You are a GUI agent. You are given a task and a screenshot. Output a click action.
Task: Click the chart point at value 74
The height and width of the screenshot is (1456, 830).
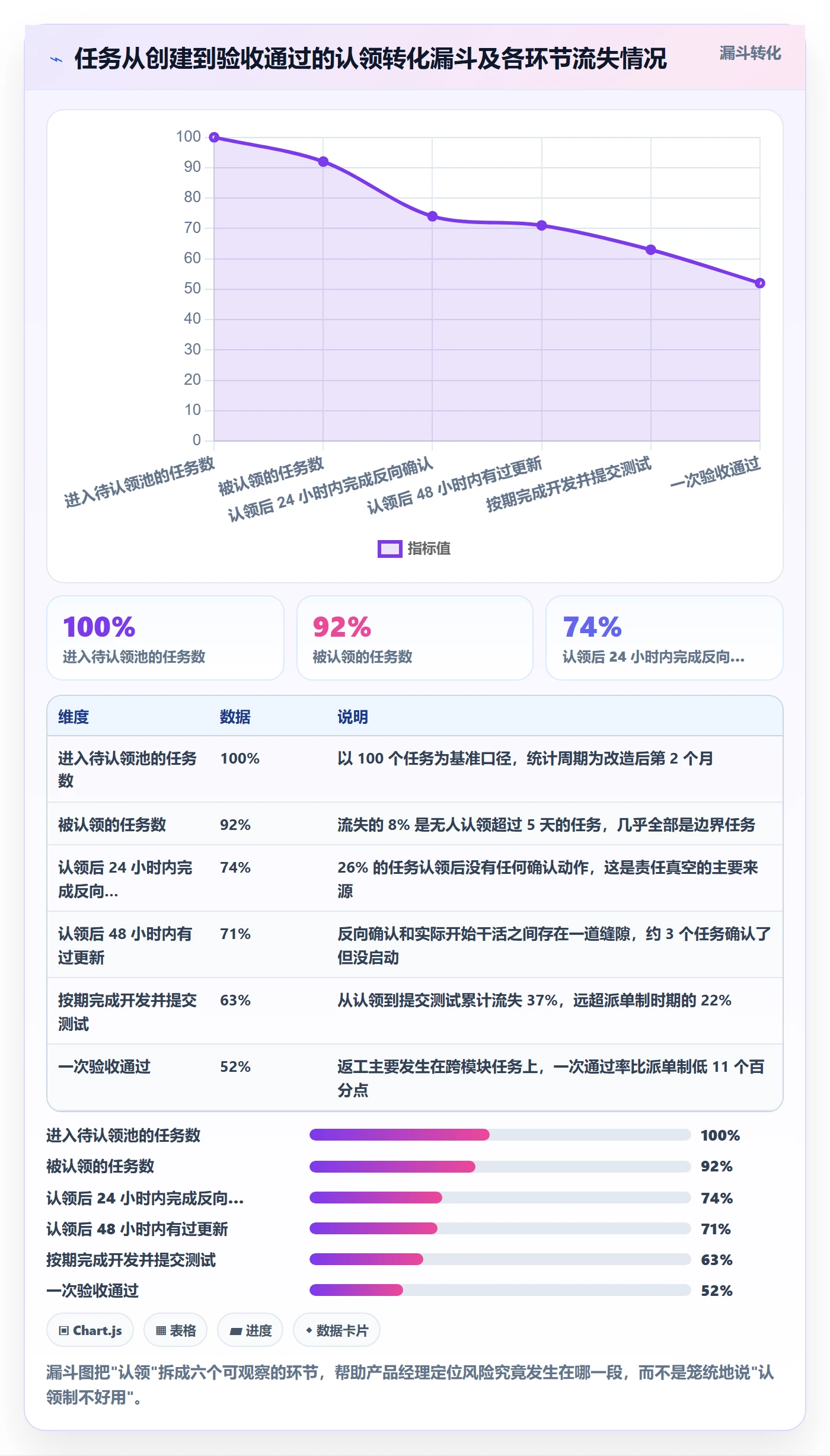tap(433, 216)
